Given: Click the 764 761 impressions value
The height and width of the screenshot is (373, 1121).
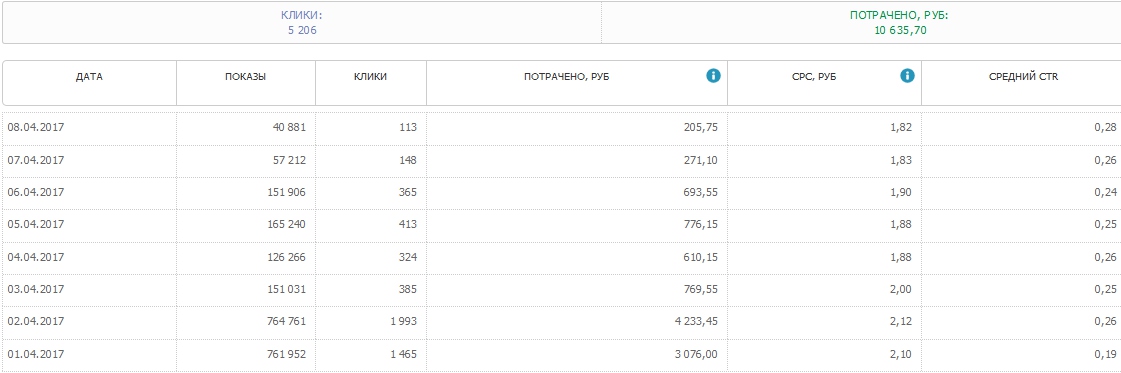Looking at the screenshot, I should point(285,322).
